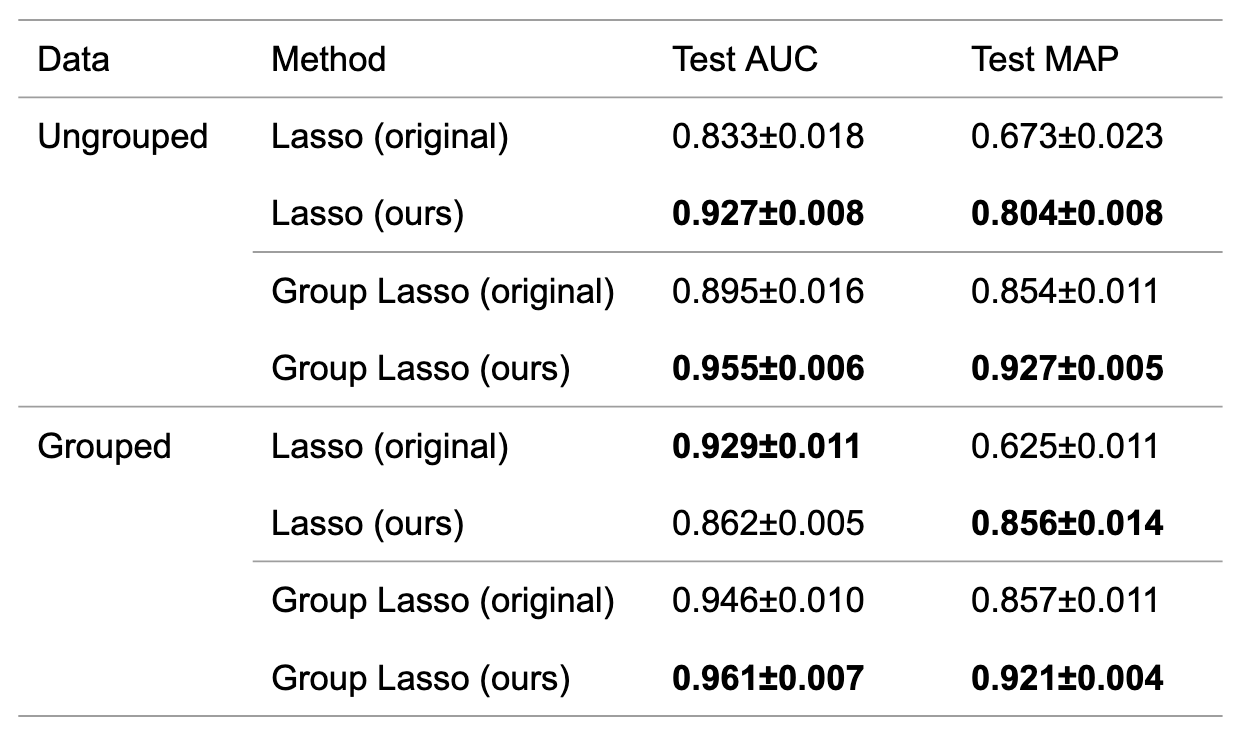Click the 0.854±0.011 MAP cell
The width and height of the screenshot is (1258, 756).
click(x=1065, y=291)
